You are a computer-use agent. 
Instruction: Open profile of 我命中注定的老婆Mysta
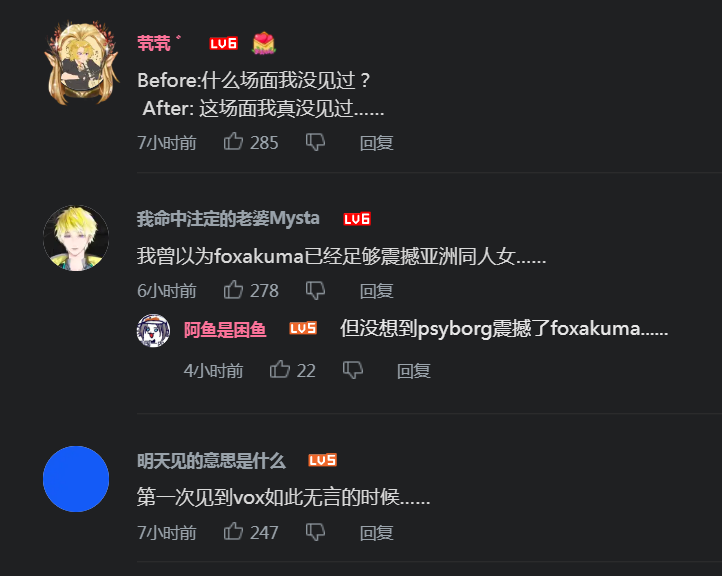(x=228, y=218)
